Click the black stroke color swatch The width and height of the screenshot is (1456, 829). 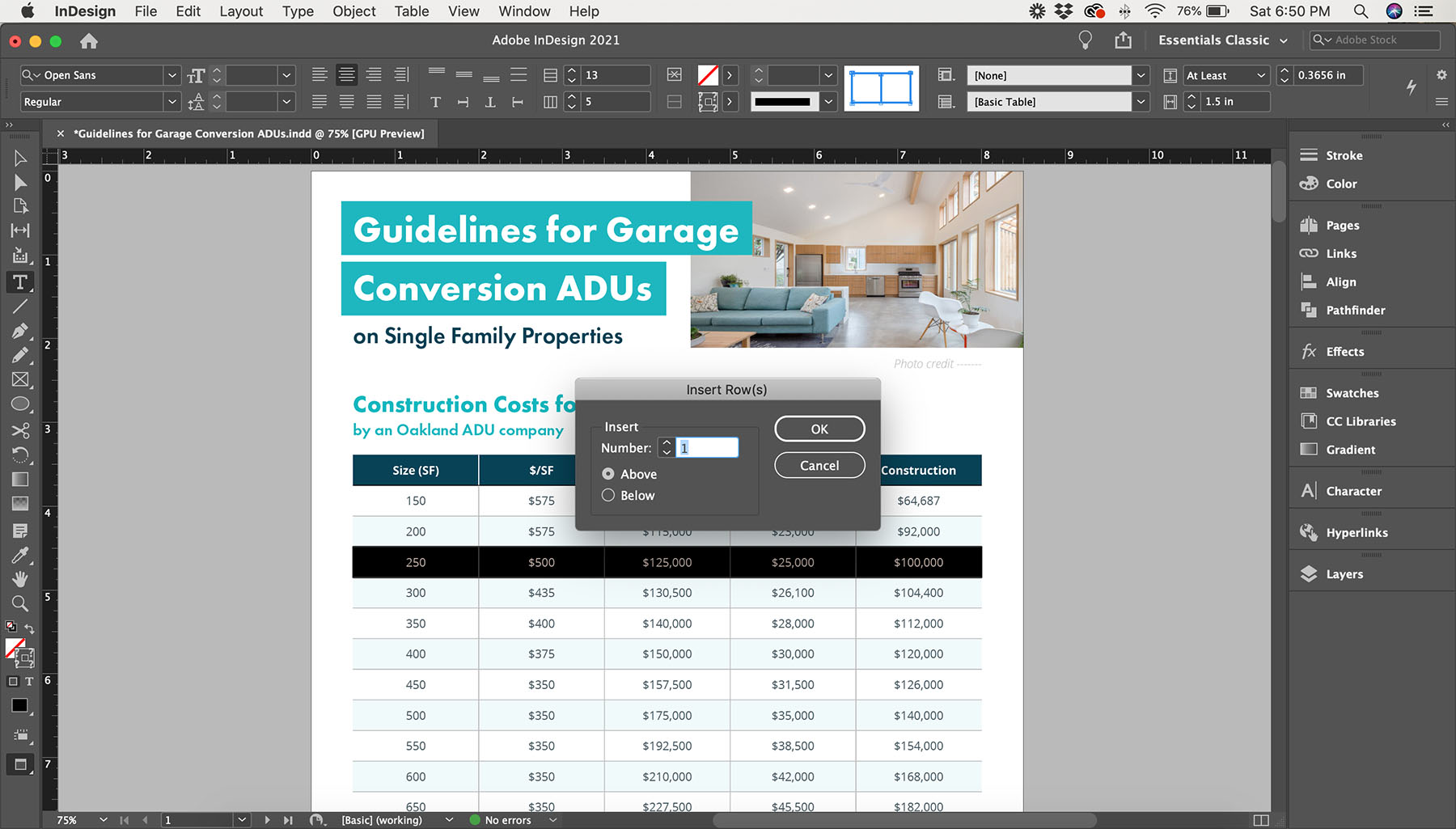coord(782,102)
